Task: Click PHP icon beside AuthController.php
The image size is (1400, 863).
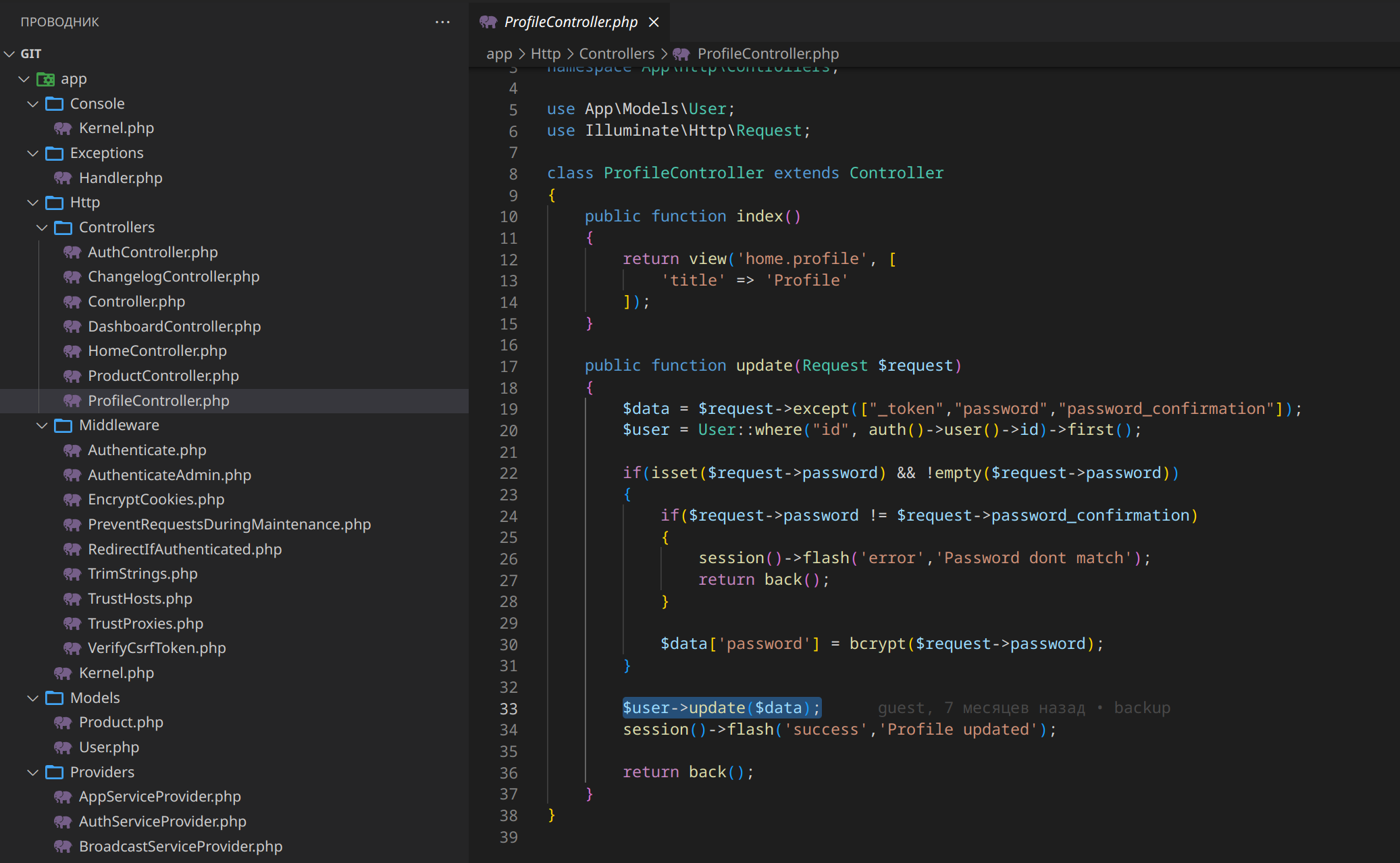Action: tap(72, 253)
